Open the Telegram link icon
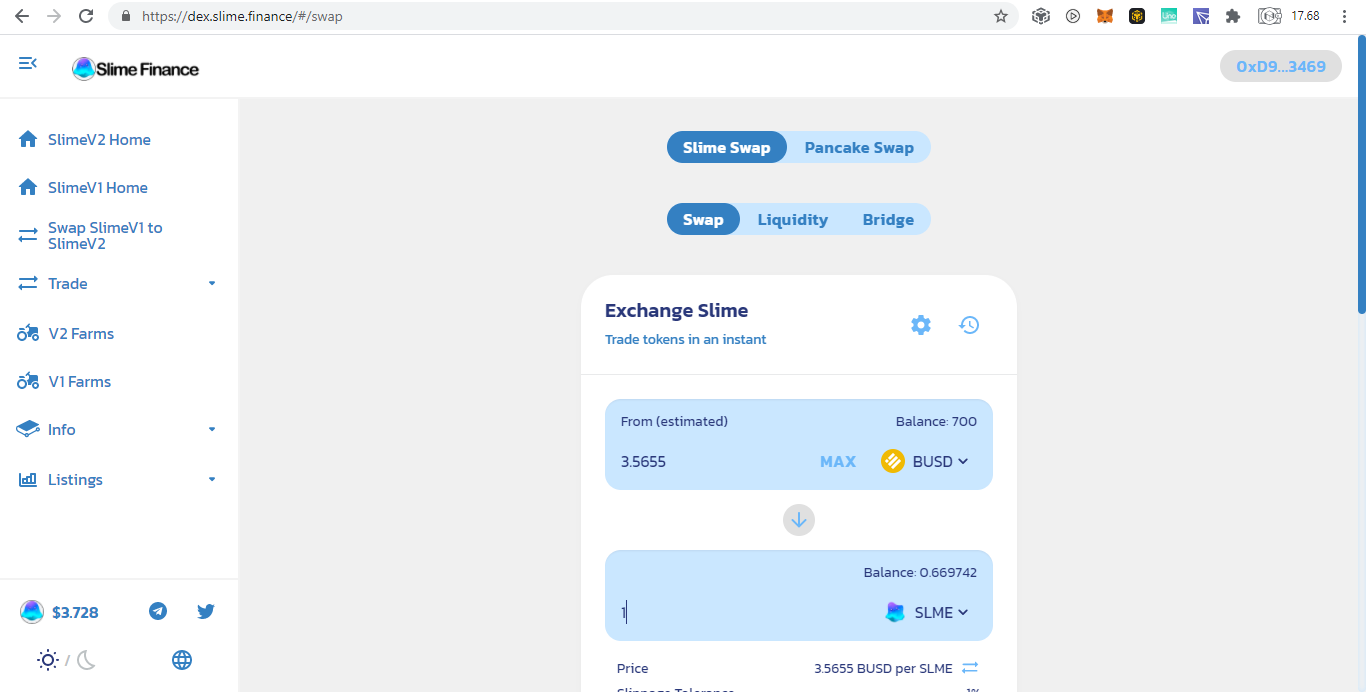1366x692 pixels. 158,611
